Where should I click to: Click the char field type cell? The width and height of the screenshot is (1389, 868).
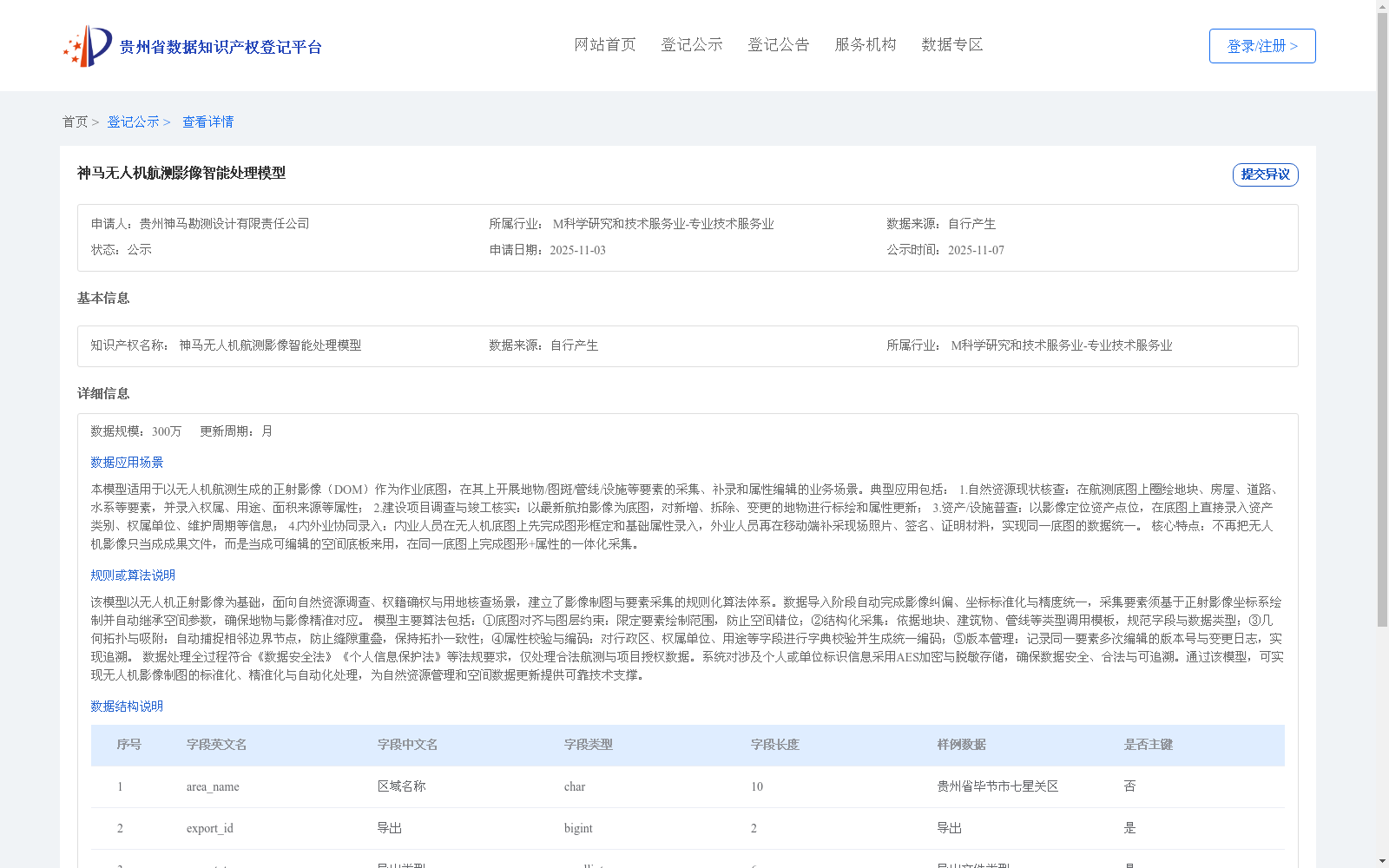[x=575, y=787]
